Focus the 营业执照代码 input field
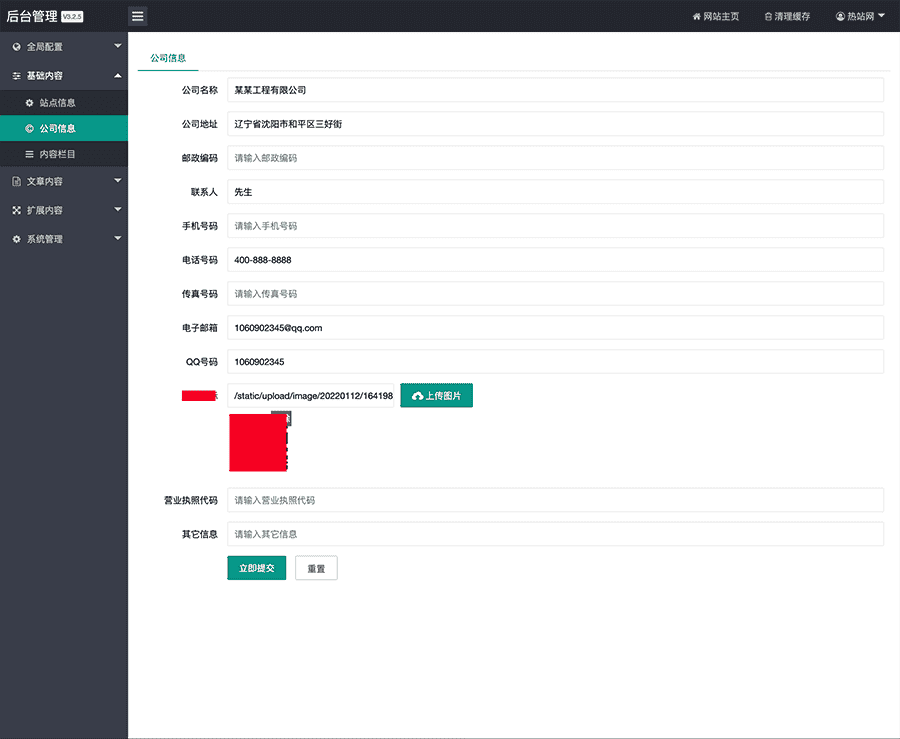Screen dimensions: 900x739 (555, 500)
